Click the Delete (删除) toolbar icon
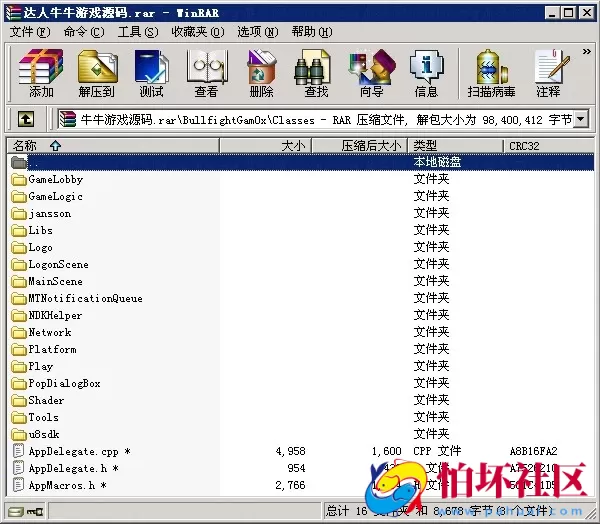 click(261, 73)
